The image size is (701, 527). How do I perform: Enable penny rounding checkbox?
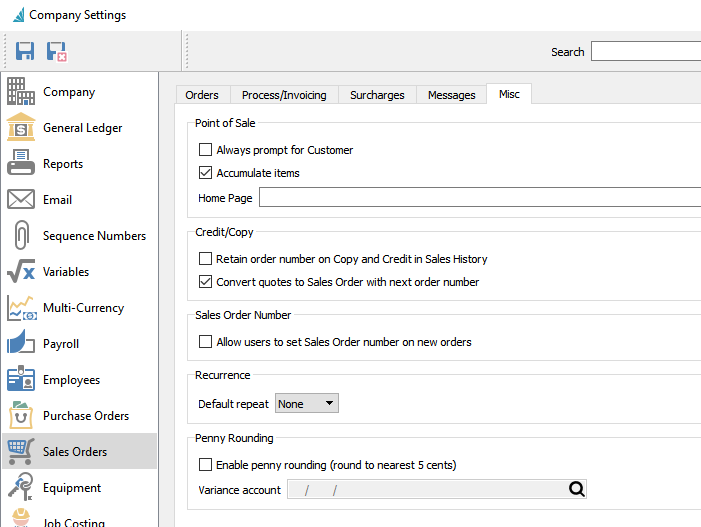tap(206, 465)
